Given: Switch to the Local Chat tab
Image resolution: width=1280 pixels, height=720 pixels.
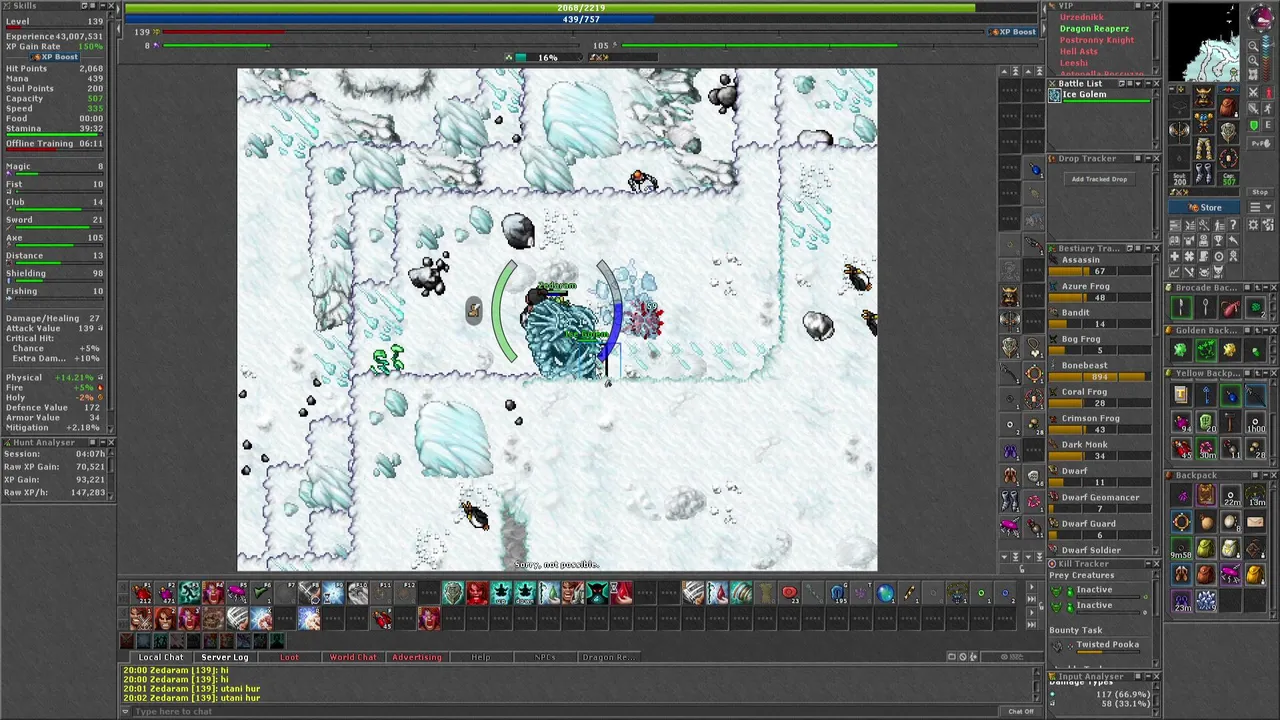Looking at the screenshot, I should pyautogui.click(x=160, y=657).
